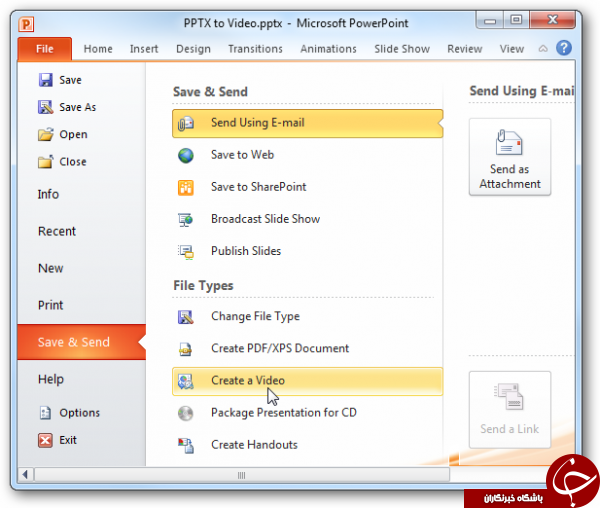The height and width of the screenshot is (508, 600).
Task: Go to the Transitions tab
Action: coord(255,49)
